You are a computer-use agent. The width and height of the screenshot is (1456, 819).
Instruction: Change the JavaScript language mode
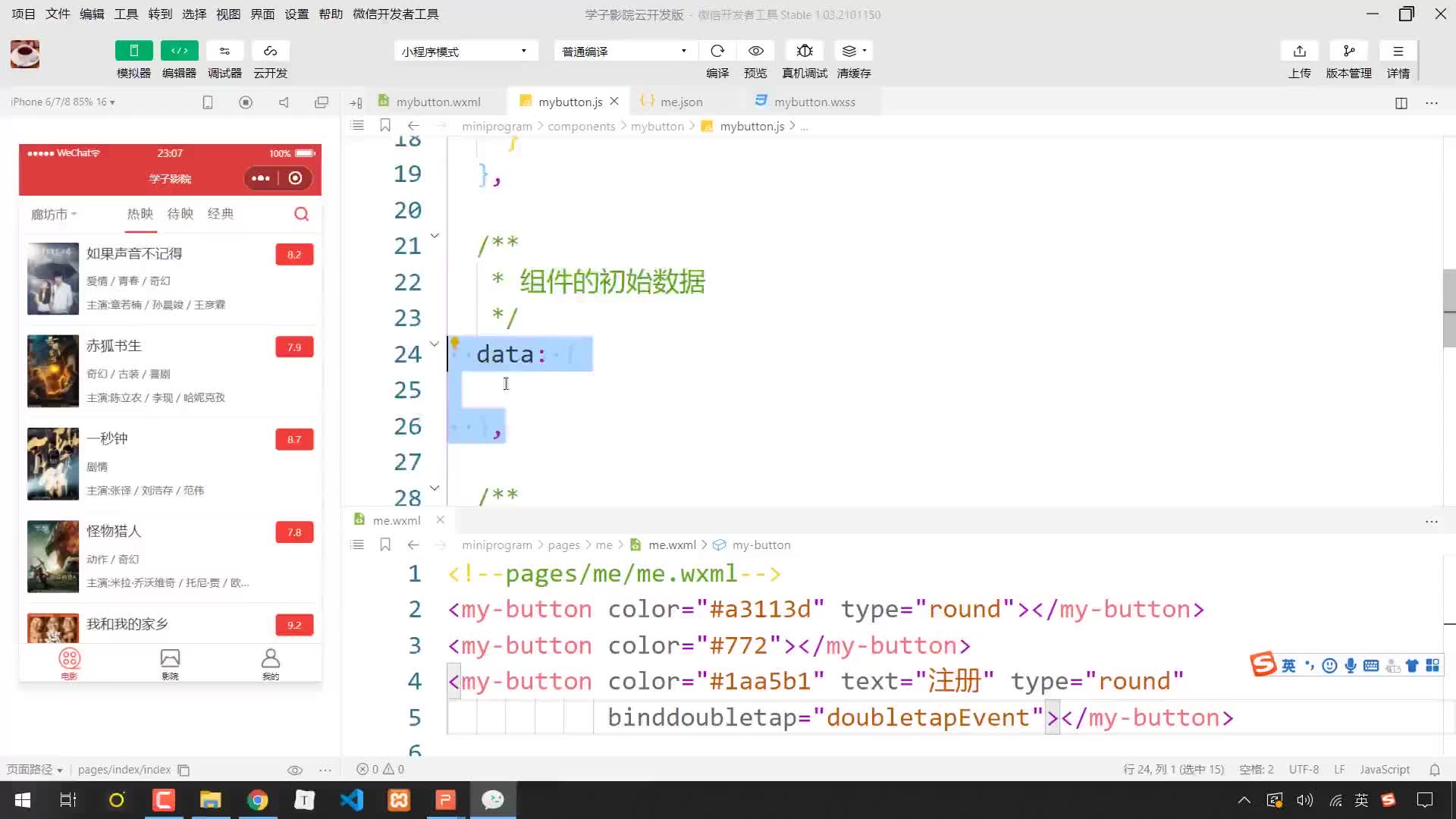1385,769
